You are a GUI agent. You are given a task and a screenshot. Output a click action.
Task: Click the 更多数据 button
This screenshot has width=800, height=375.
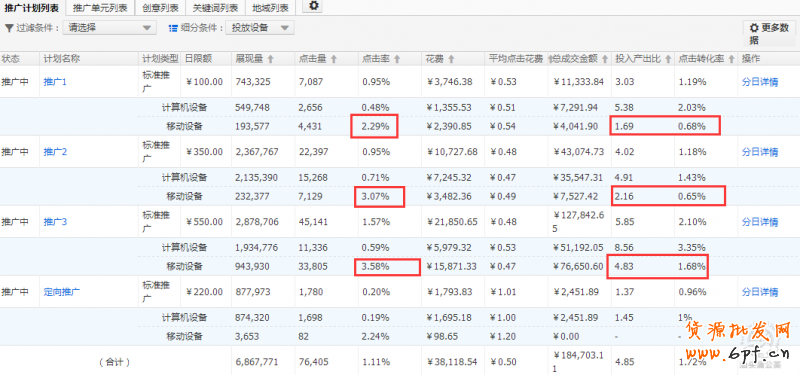(x=769, y=34)
